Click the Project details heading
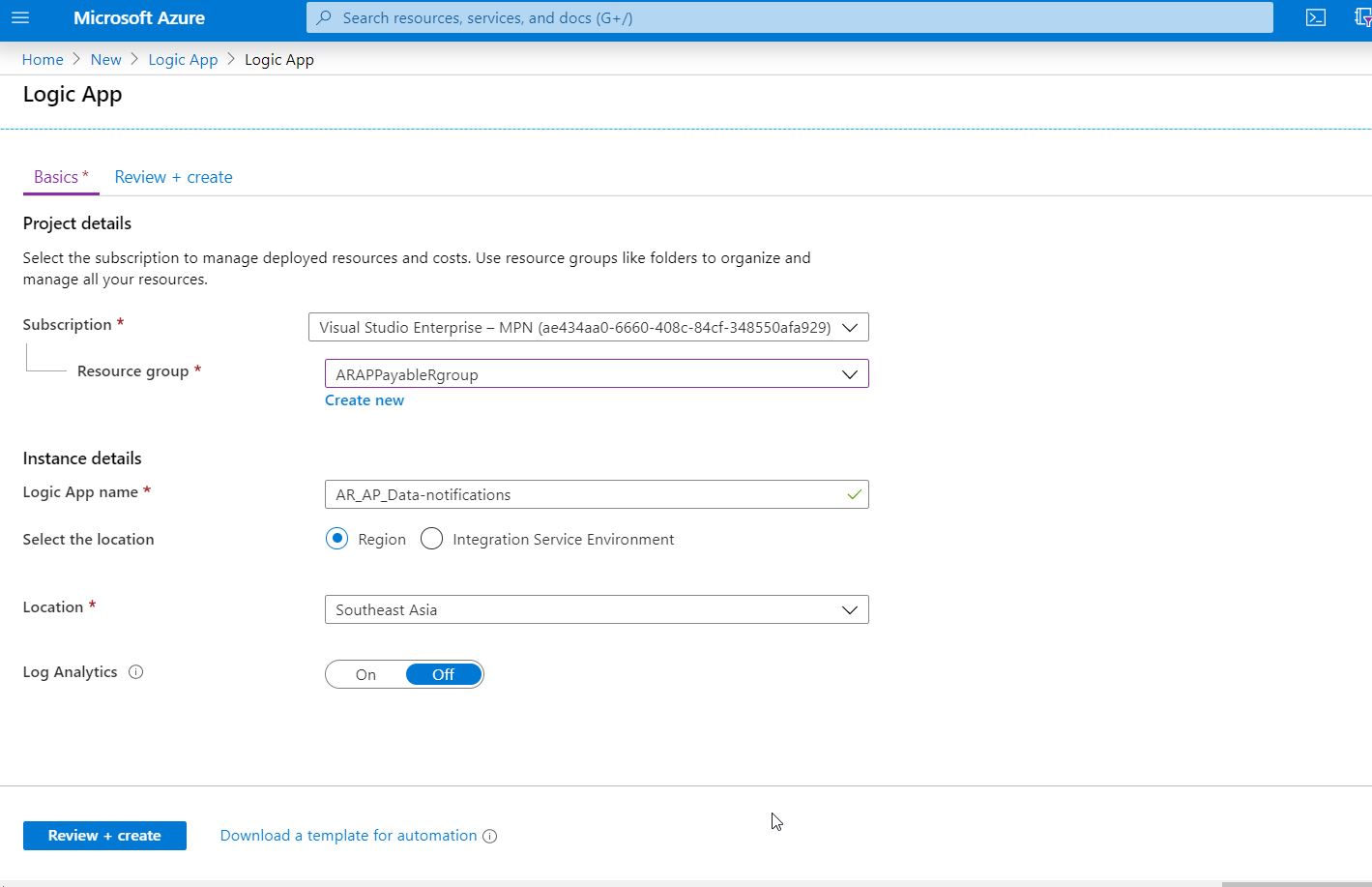 [x=77, y=223]
